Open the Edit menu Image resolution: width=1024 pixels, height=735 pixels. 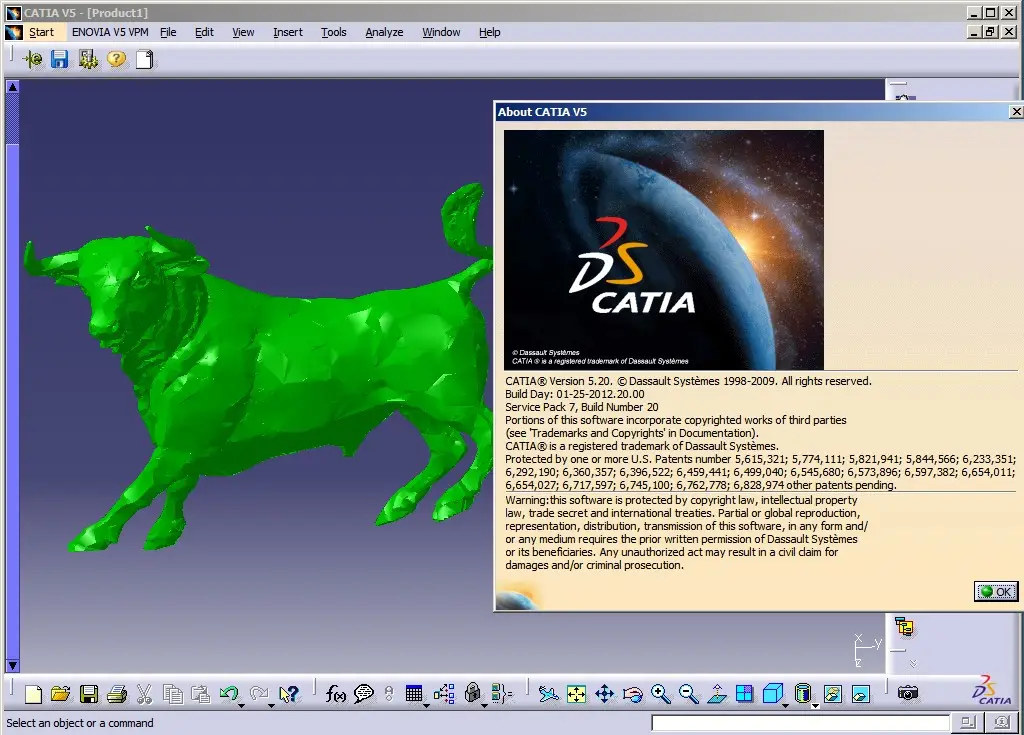[204, 32]
